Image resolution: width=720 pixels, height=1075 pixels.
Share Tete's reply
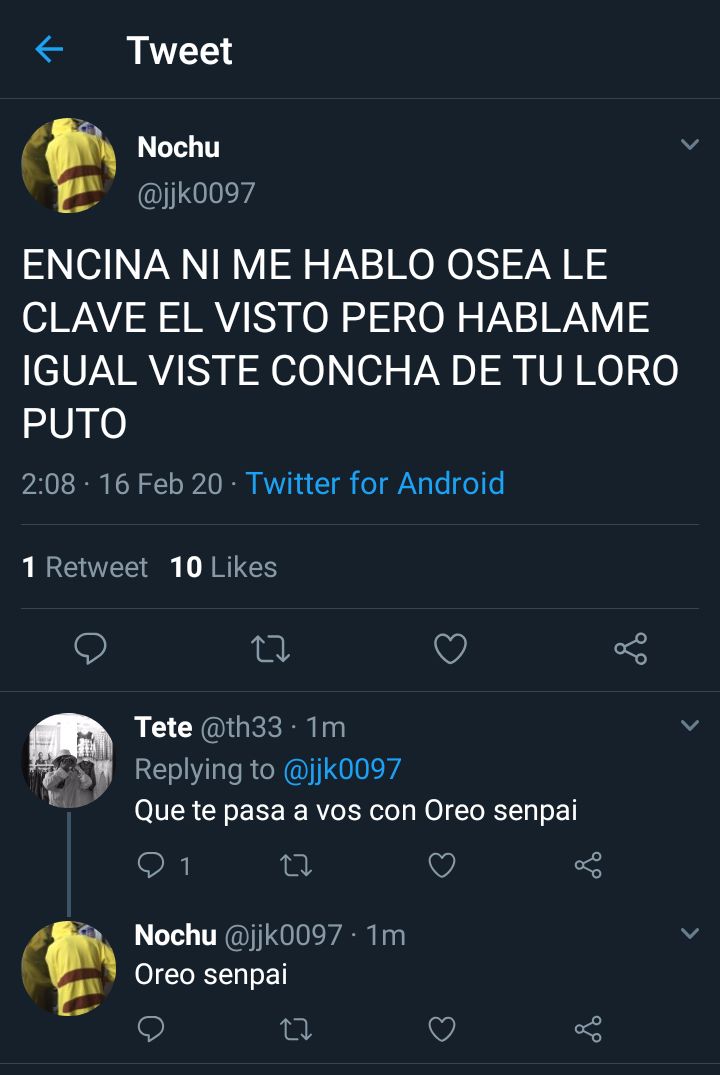pos(588,865)
